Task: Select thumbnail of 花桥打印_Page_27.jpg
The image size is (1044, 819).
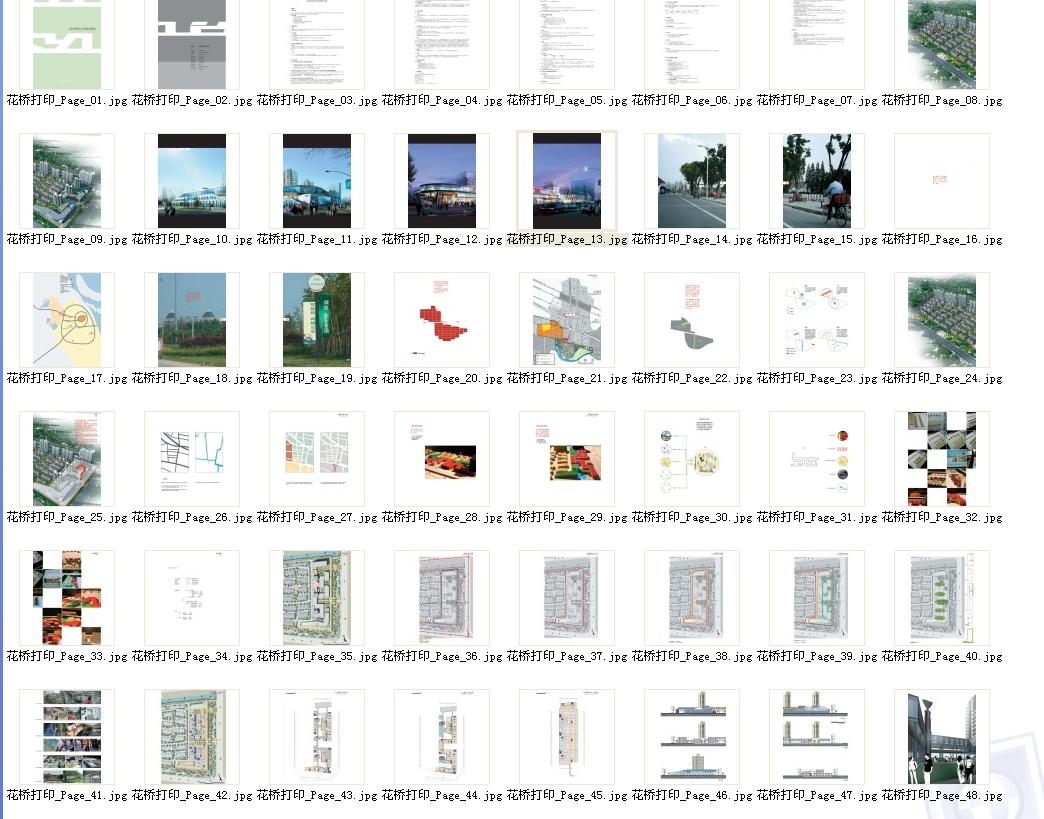Action: pyautogui.click(x=317, y=459)
